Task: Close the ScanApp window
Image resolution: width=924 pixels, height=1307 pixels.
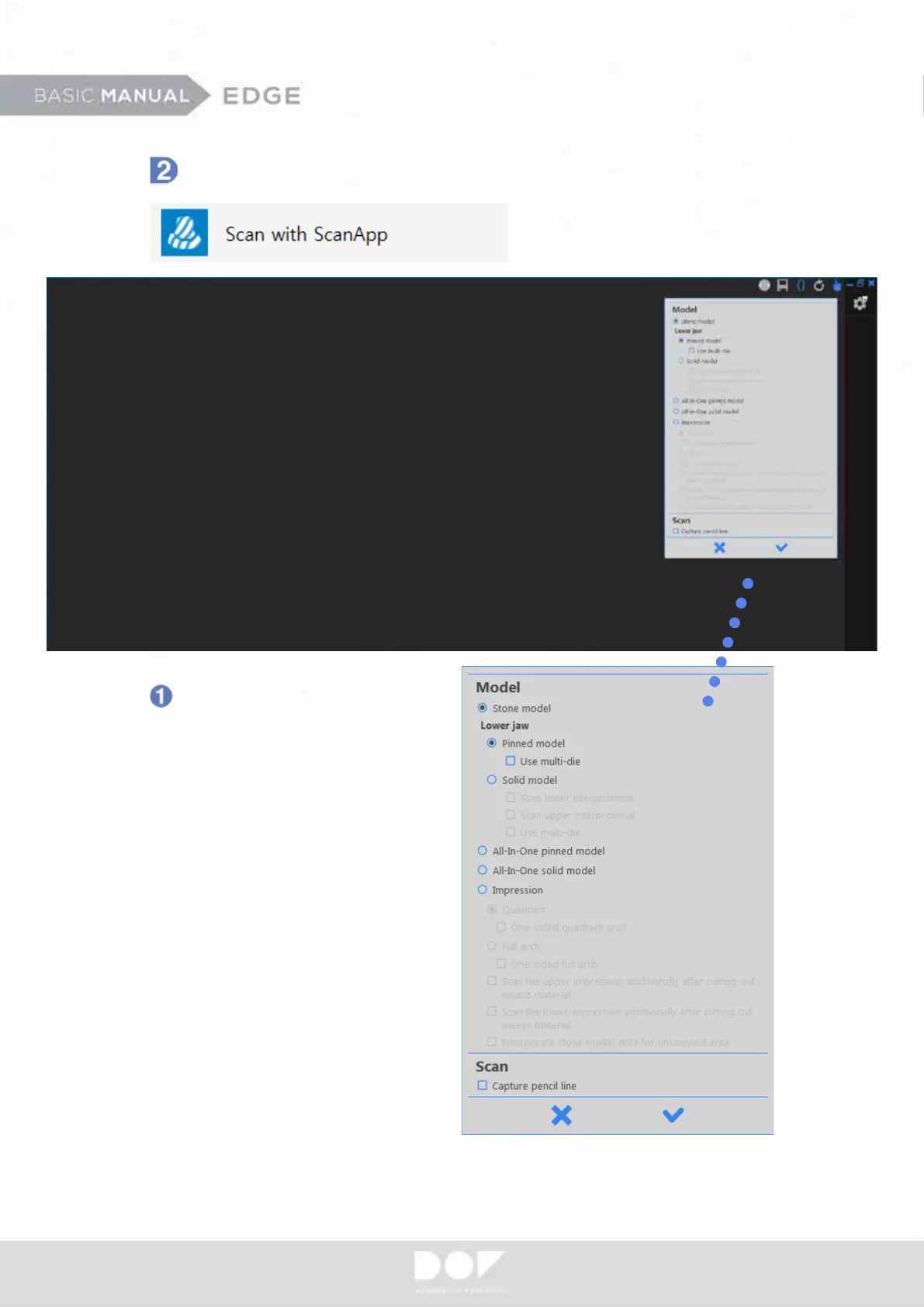Action: [871, 283]
